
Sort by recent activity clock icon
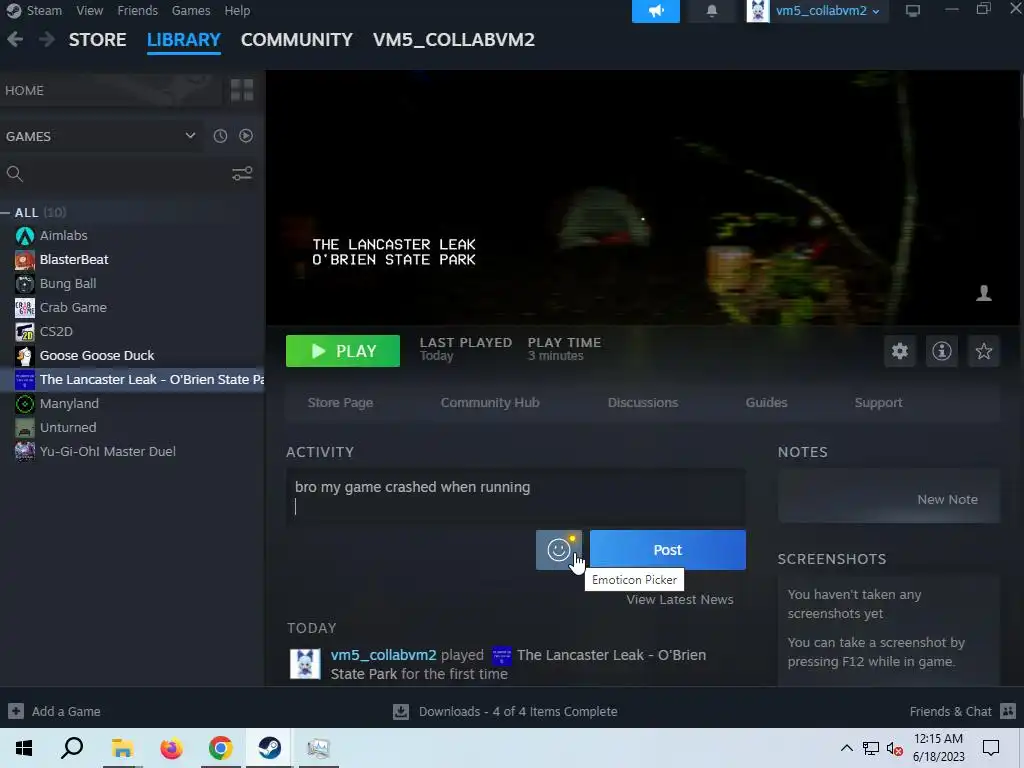pyautogui.click(x=220, y=136)
